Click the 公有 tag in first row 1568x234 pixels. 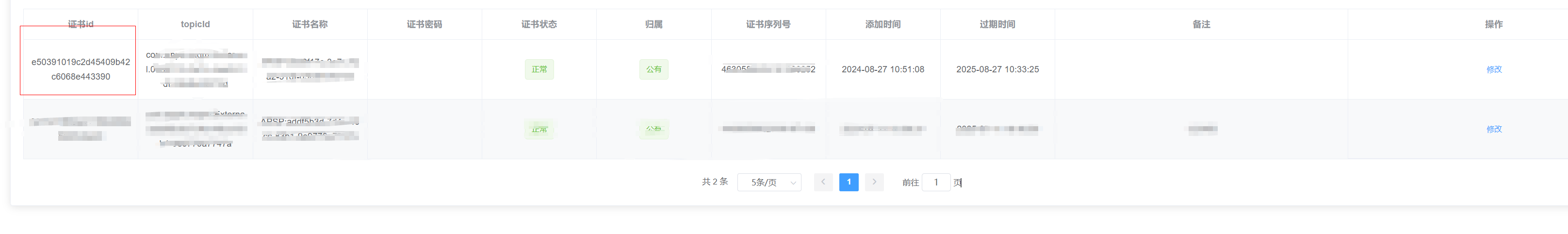(654, 69)
